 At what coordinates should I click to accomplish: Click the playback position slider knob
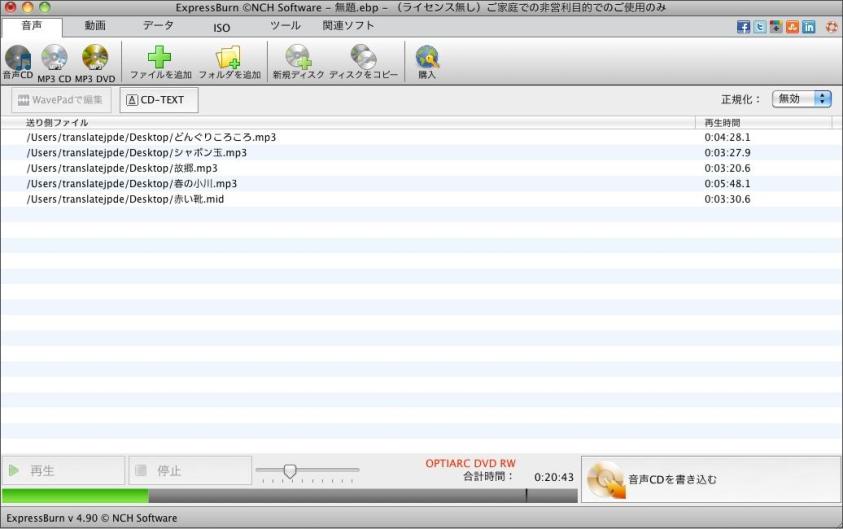(290, 471)
